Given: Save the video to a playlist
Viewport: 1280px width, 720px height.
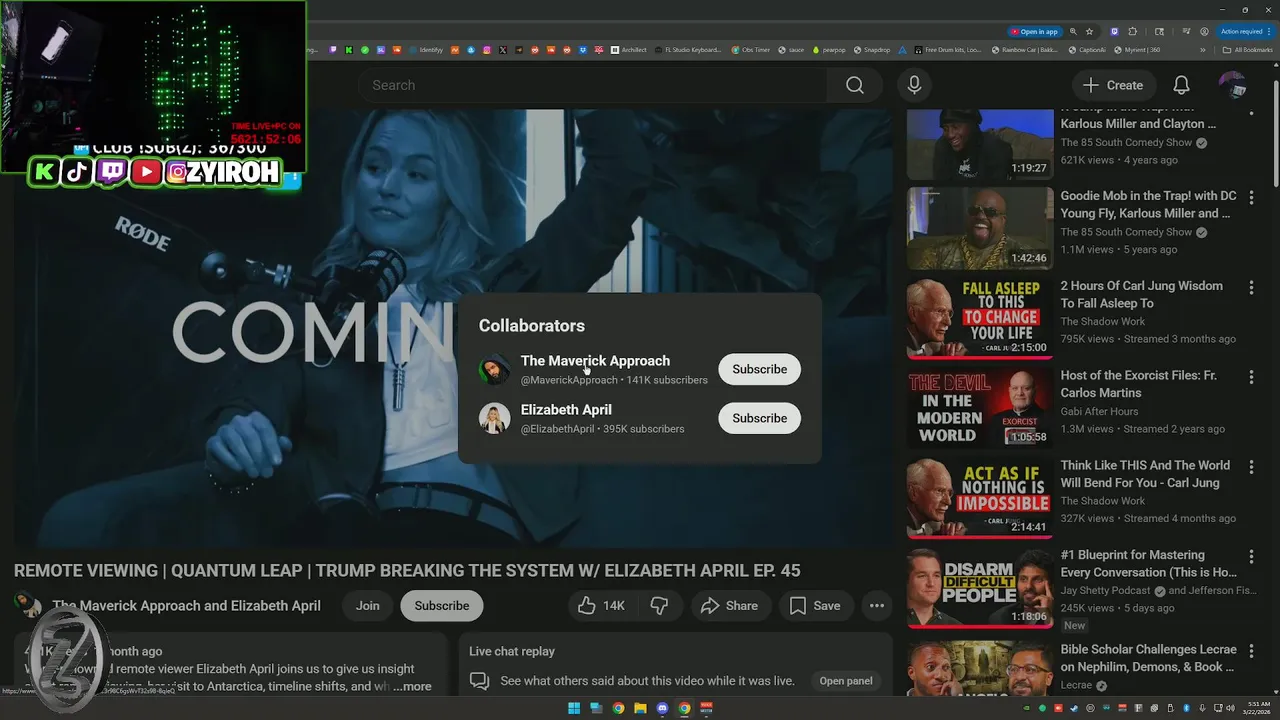Looking at the screenshot, I should [815, 605].
